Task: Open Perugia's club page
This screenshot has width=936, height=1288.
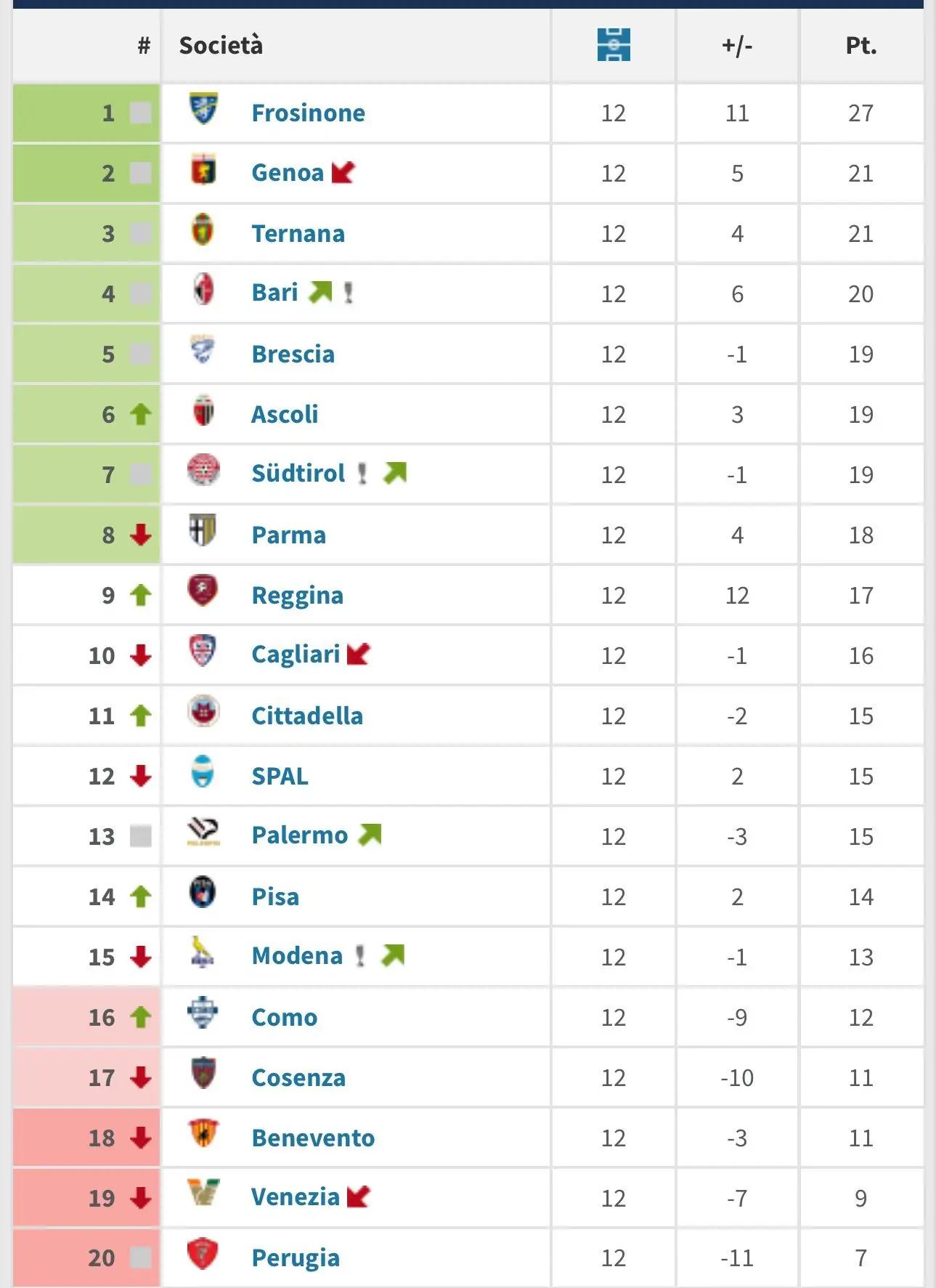Action: [x=296, y=1258]
